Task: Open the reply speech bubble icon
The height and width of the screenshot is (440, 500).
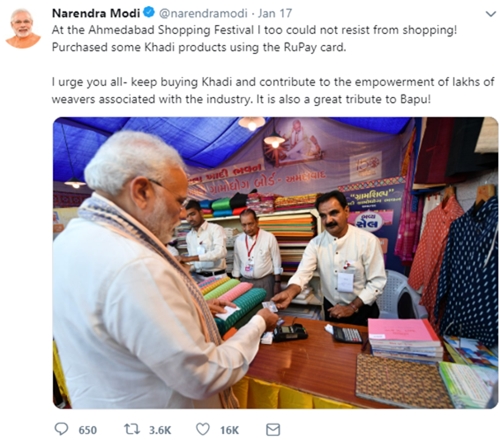Action: 61,429
